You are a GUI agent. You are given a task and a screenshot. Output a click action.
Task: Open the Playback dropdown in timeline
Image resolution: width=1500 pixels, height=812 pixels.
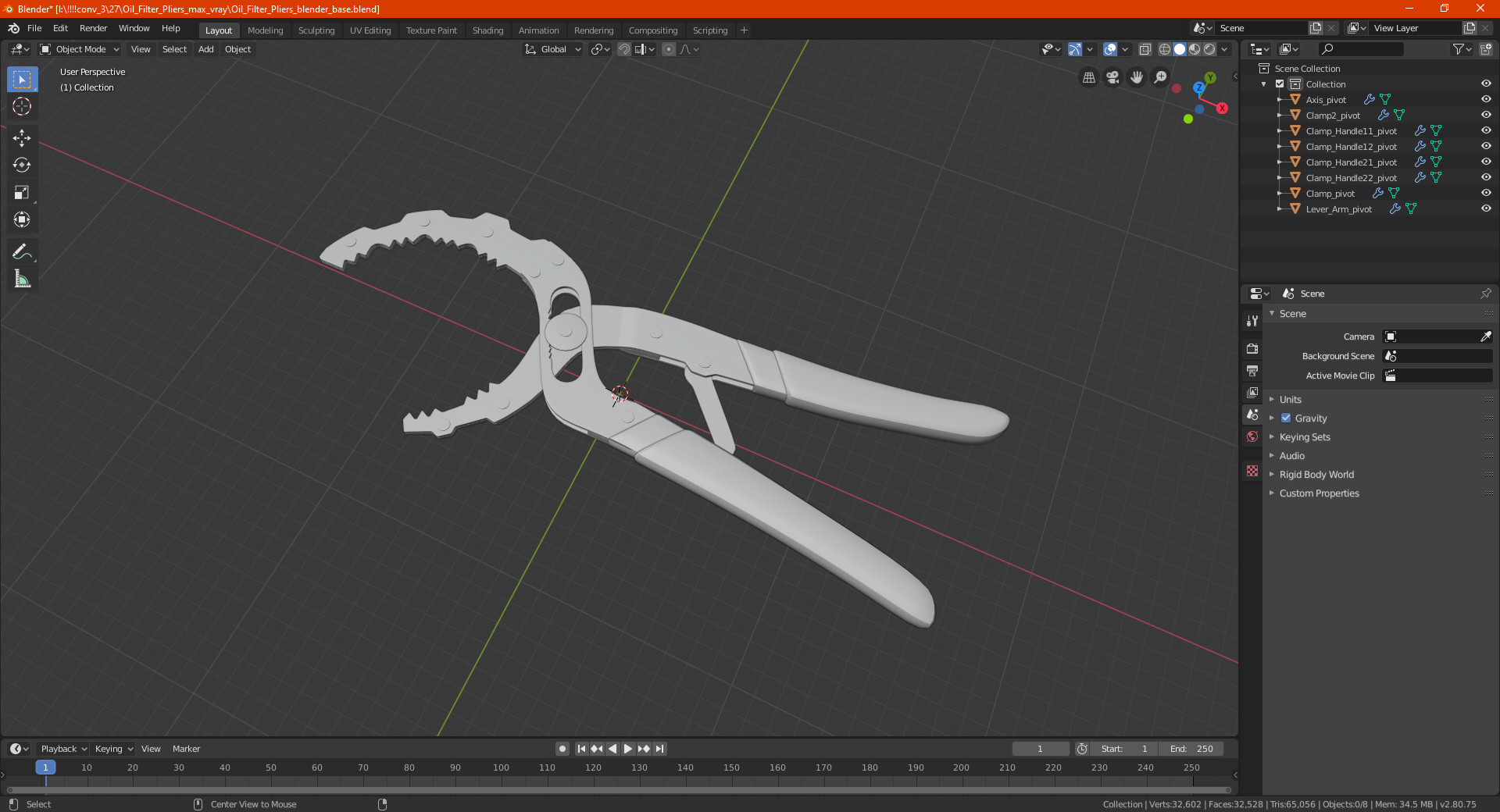[x=63, y=749]
